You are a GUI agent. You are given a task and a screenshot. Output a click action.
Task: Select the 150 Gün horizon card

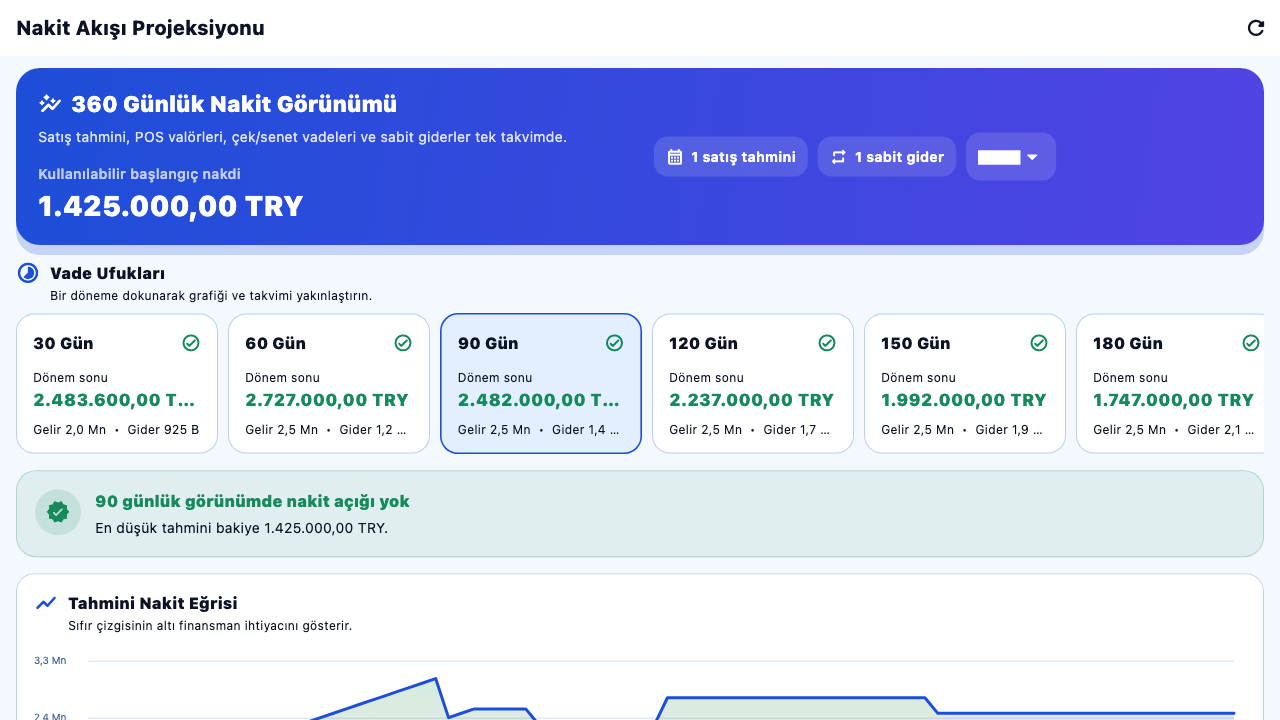pos(965,384)
